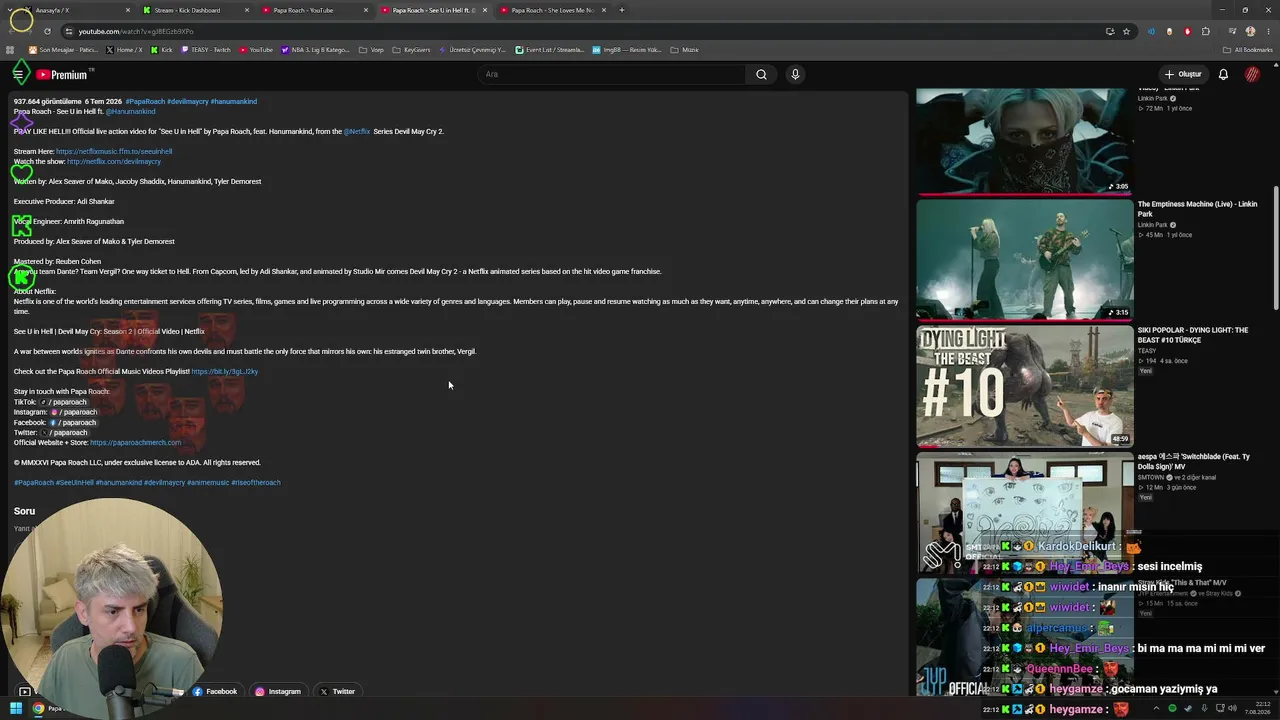The image size is (1280, 720).
Task: Open the aespa Switchblade video title
Action: point(1193,461)
